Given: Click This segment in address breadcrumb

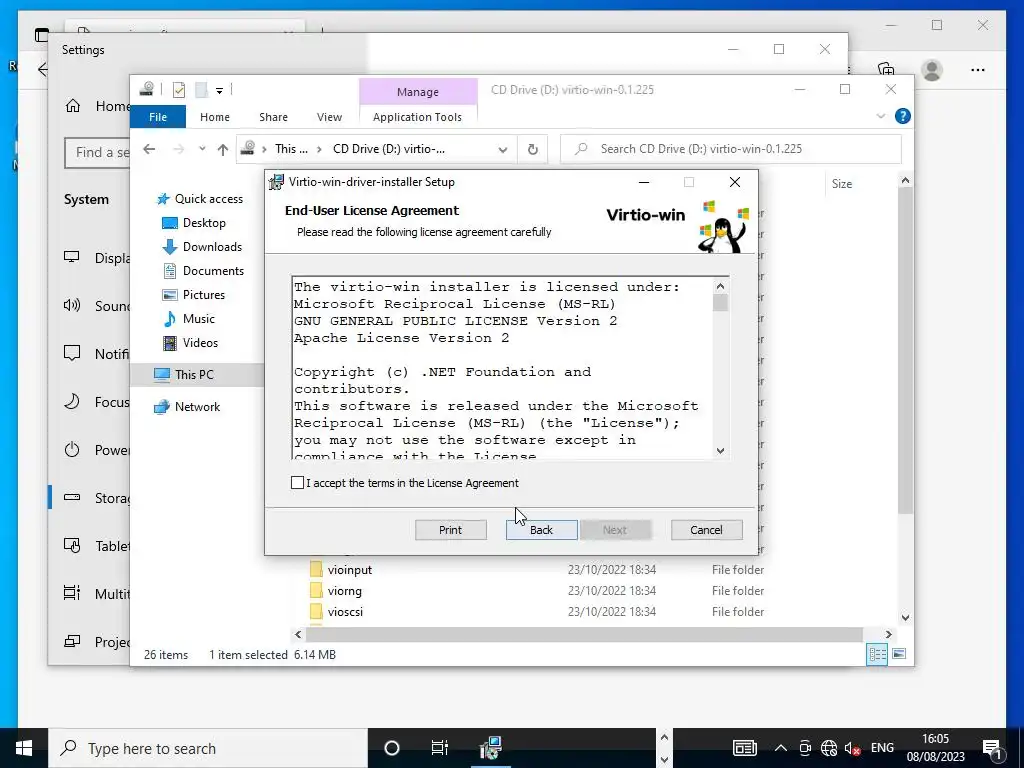Looking at the screenshot, I should 291,149.
